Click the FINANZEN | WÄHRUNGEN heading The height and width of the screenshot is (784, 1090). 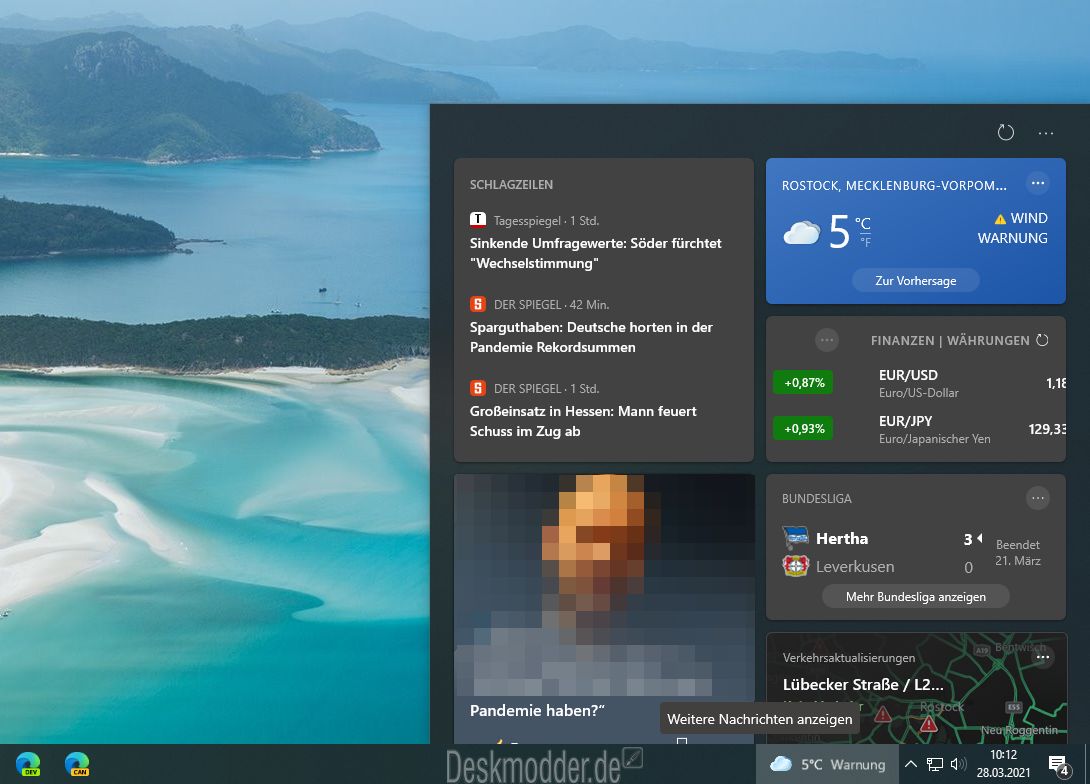(x=950, y=341)
